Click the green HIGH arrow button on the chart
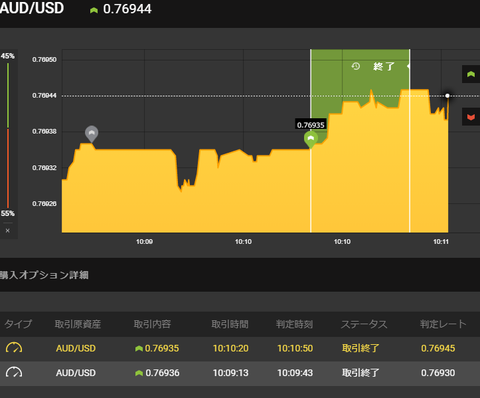Image resolution: width=480 pixels, height=398 pixels. (x=471, y=74)
